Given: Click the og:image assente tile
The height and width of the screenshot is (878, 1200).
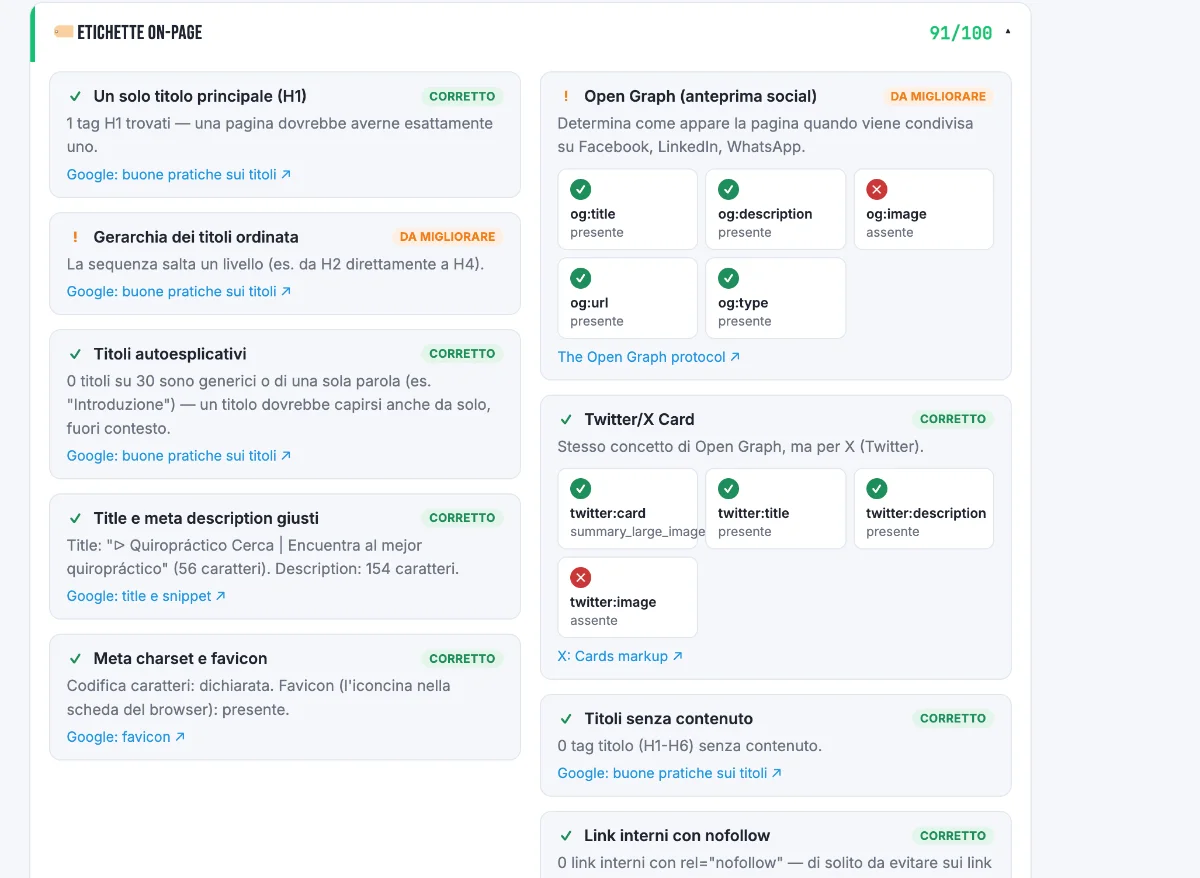Looking at the screenshot, I should [x=923, y=209].
